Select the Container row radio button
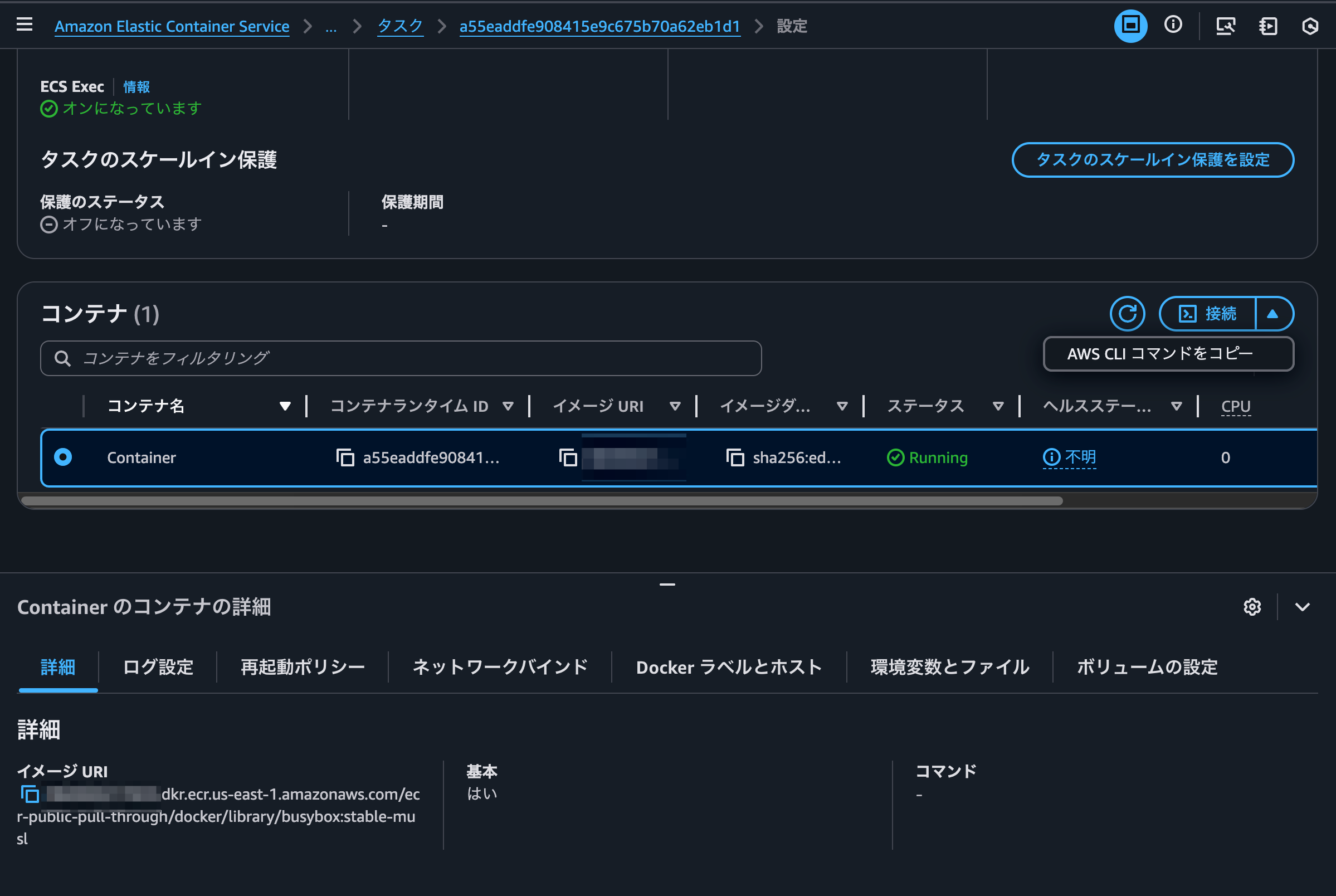 click(x=63, y=457)
